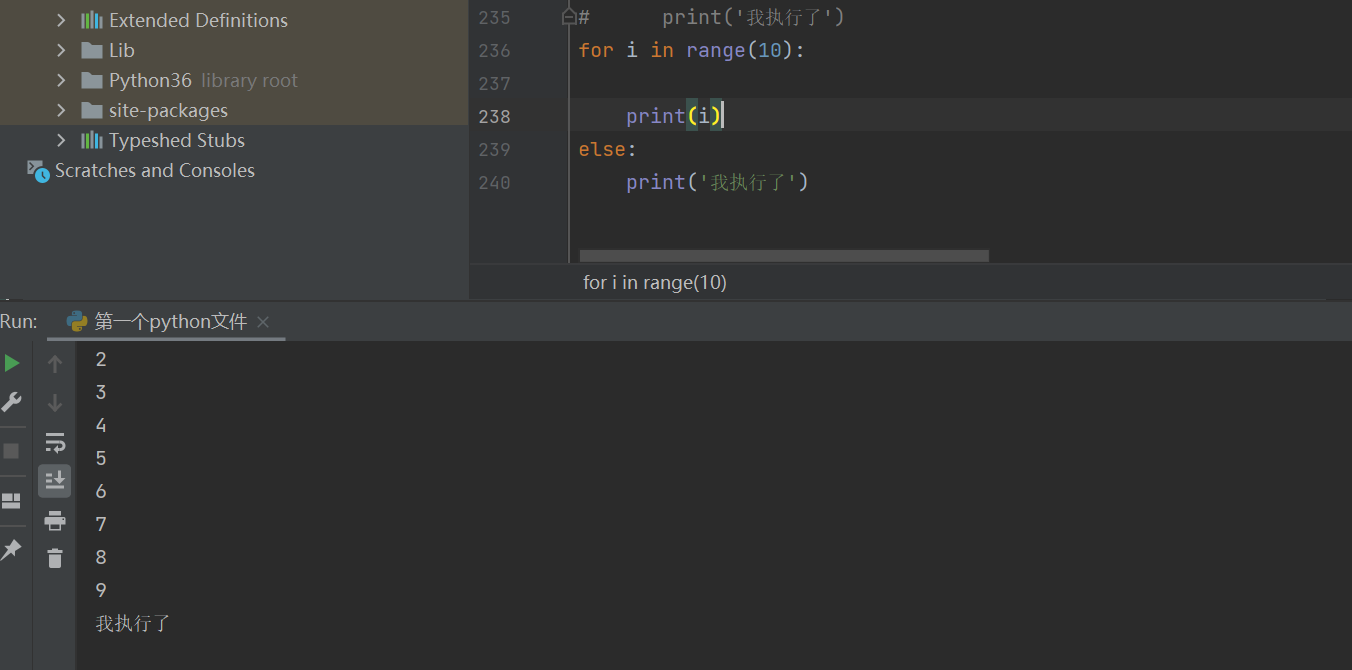The height and width of the screenshot is (670, 1352).
Task: Click the Python file icon in Run tab
Action: 77,321
